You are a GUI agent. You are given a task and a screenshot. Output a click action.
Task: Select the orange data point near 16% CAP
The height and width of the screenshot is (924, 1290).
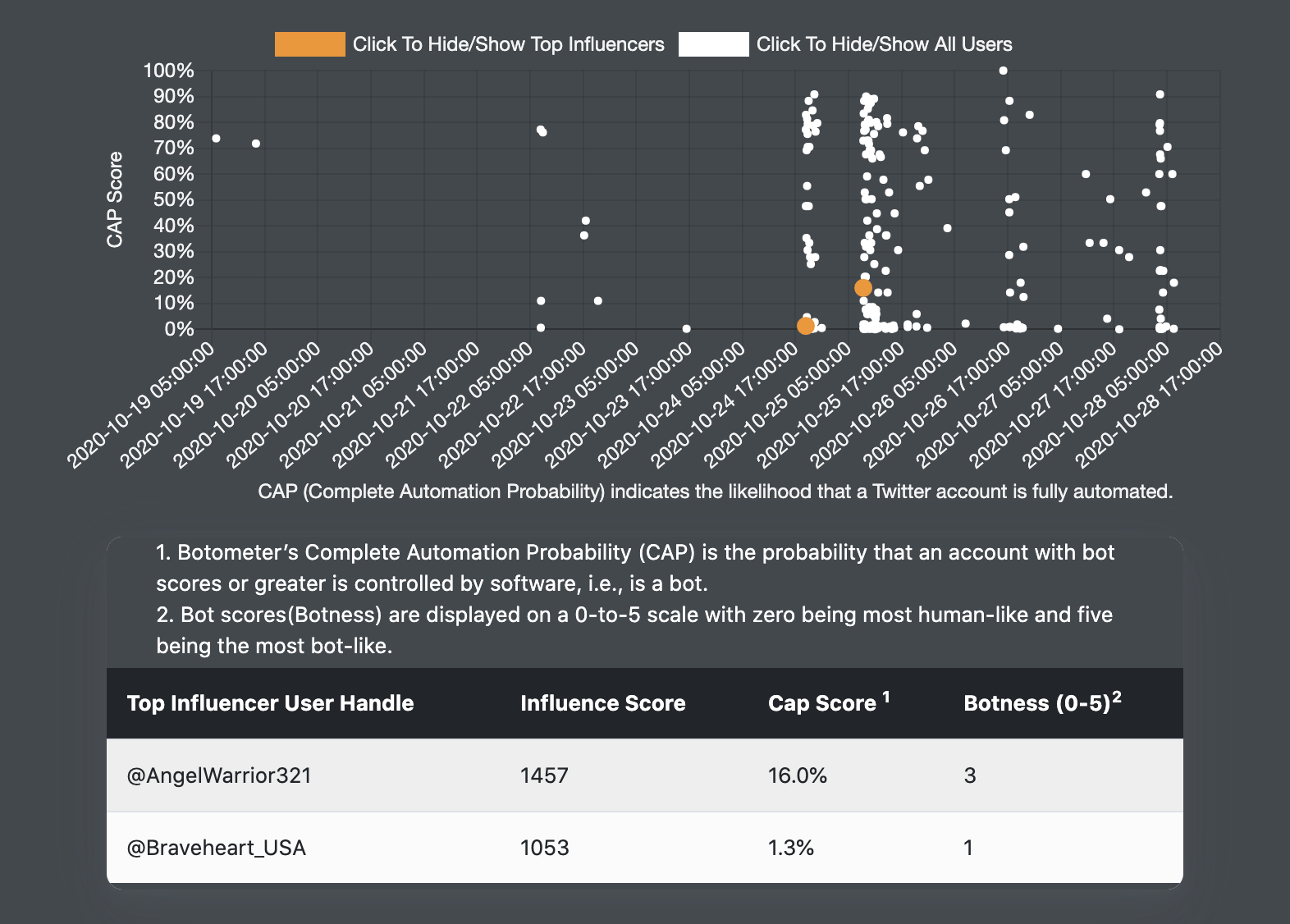pos(863,288)
